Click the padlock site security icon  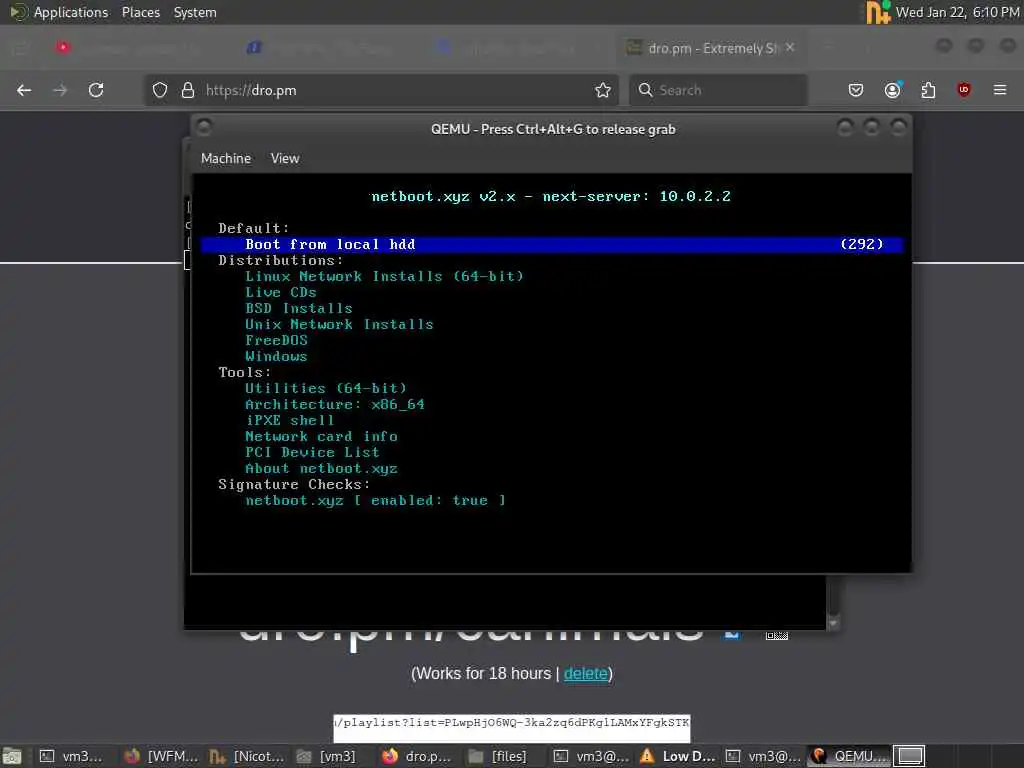[x=187, y=90]
